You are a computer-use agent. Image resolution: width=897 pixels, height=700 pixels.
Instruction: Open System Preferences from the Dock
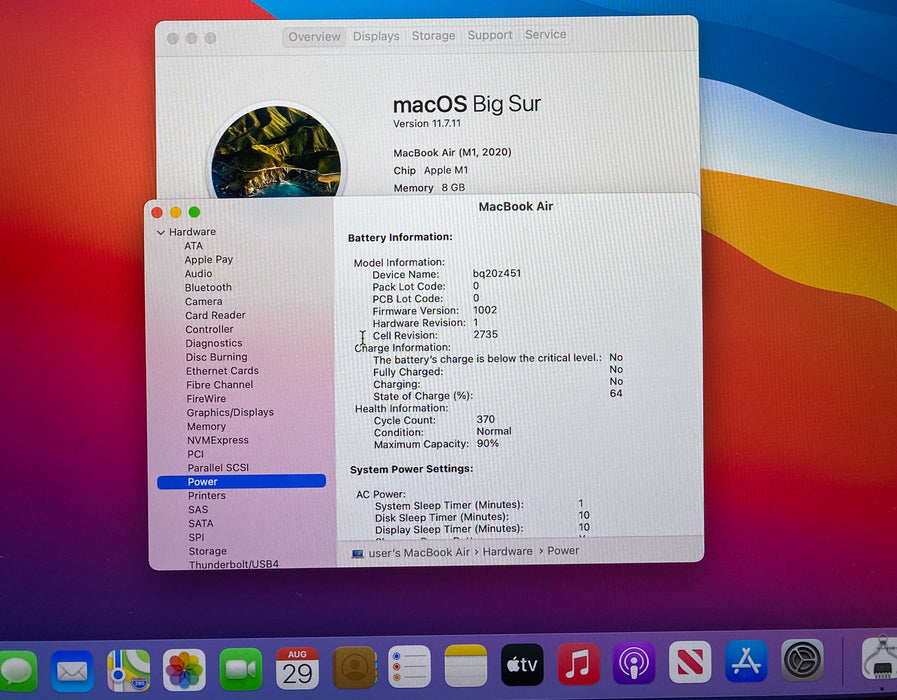coord(802,660)
